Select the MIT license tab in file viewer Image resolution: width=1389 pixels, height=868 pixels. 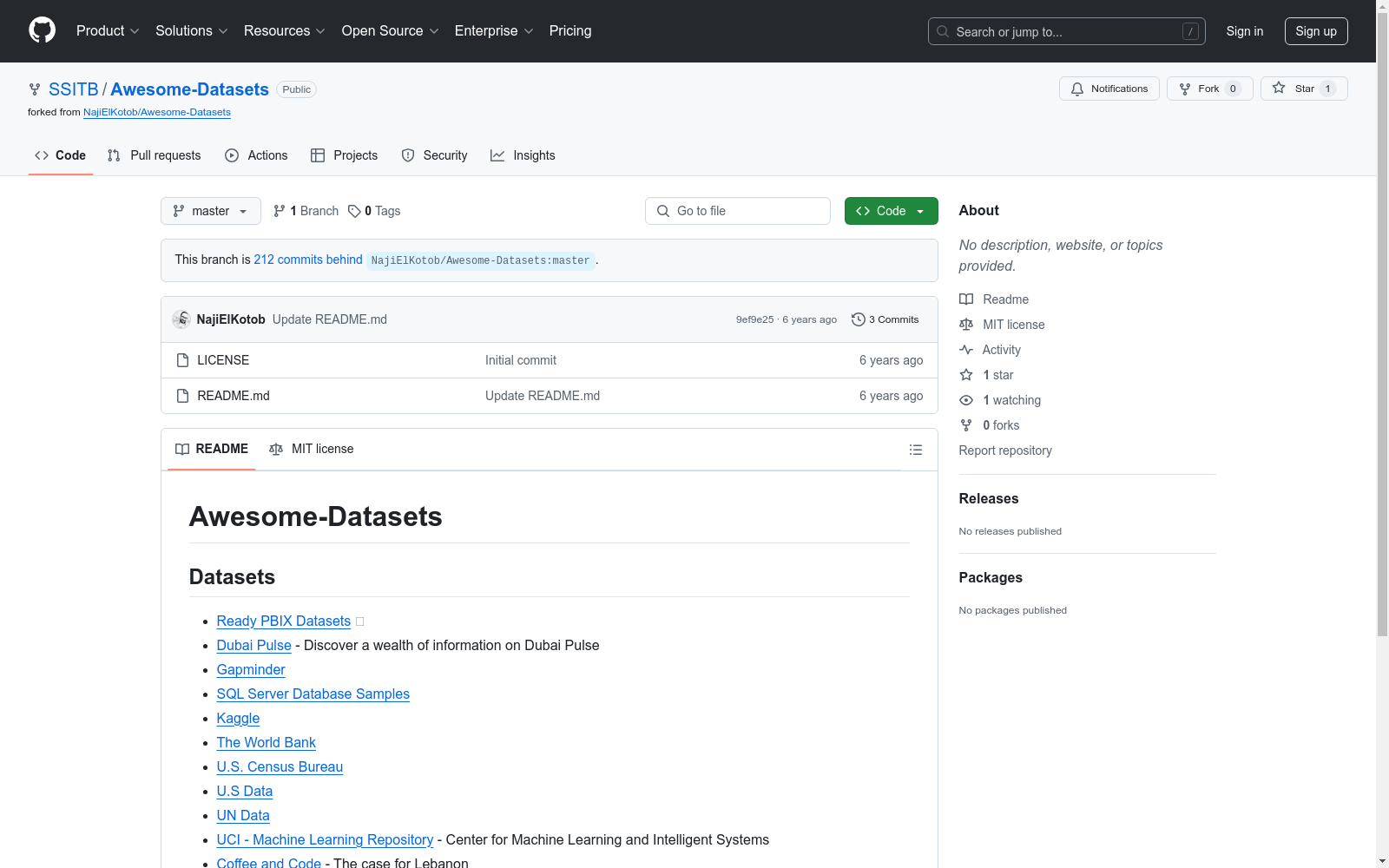[x=312, y=449]
